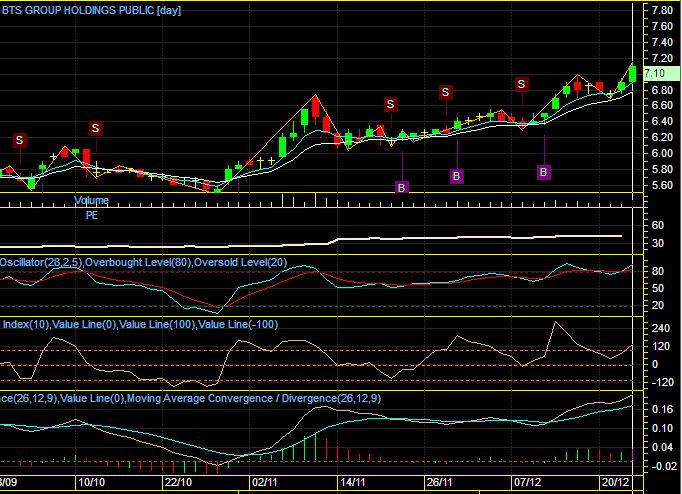Click the index line peak above 240 level
This screenshot has height=494, width=682.
(555, 323)
